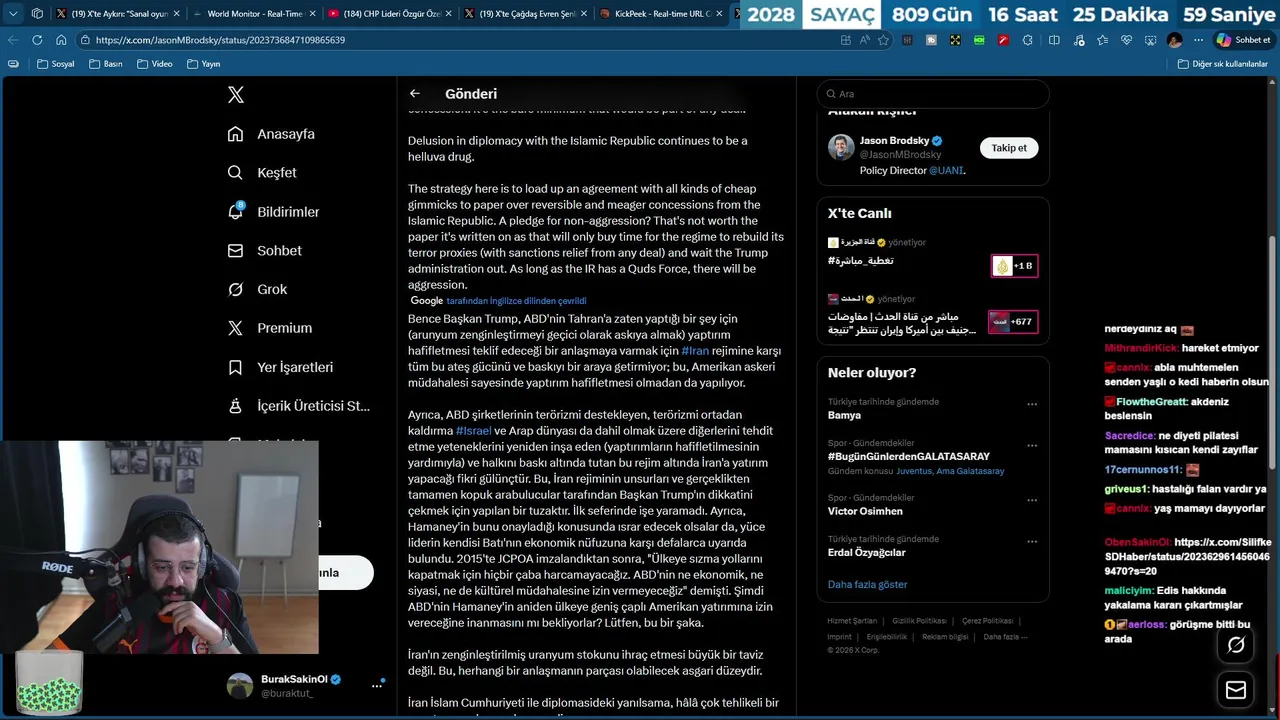The height and width of the screenshot is (720, 1280).
Task: Open BurakSakinOl account menu dots
Action: coord(378,685)
